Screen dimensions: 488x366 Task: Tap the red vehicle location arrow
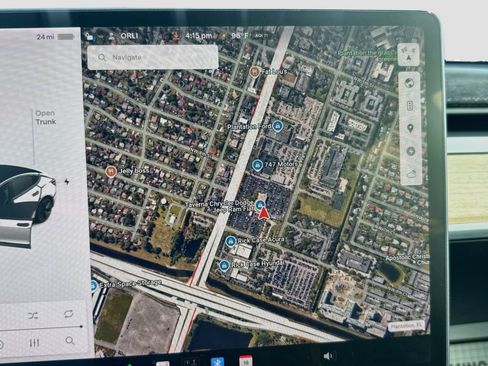264,213
